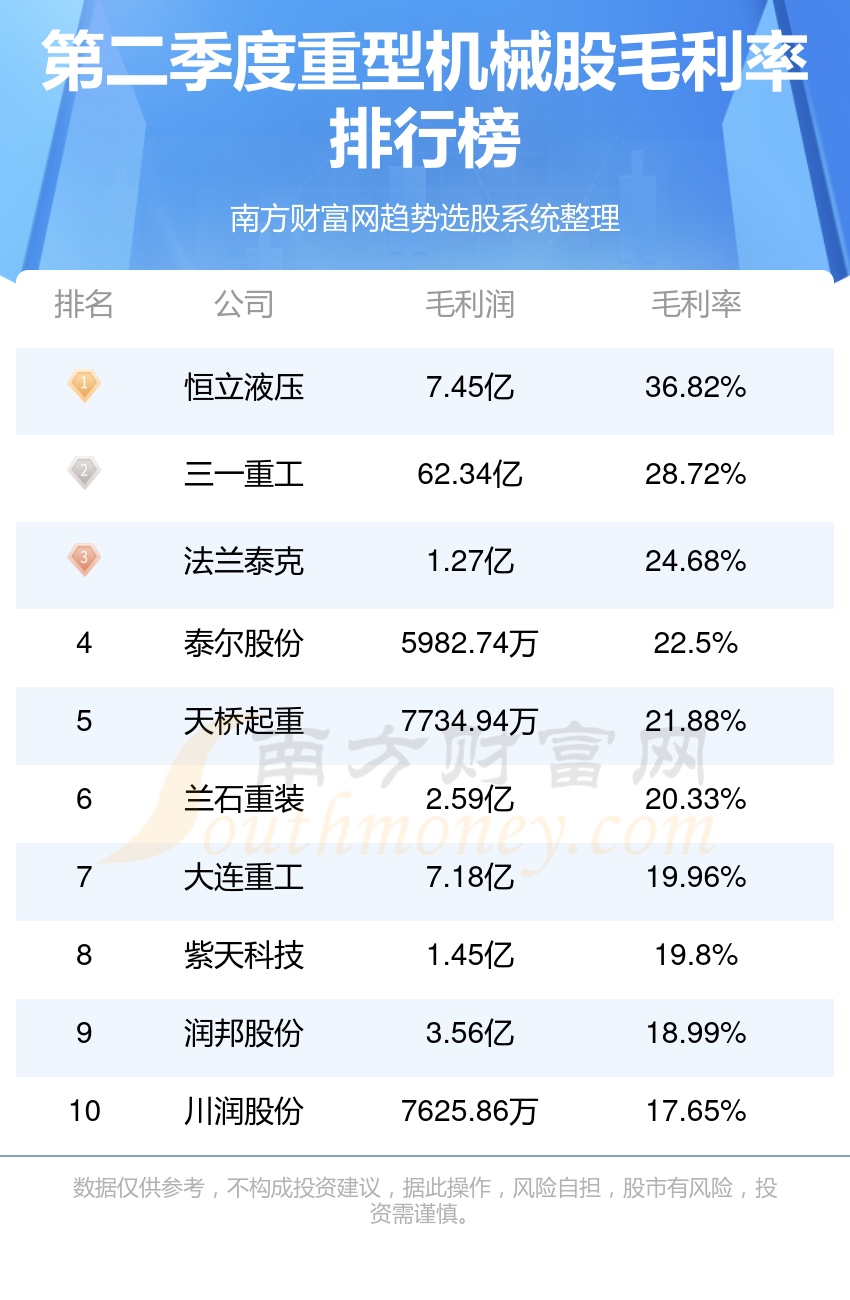Click the 泰尔股份 company entry

(244, 643)
